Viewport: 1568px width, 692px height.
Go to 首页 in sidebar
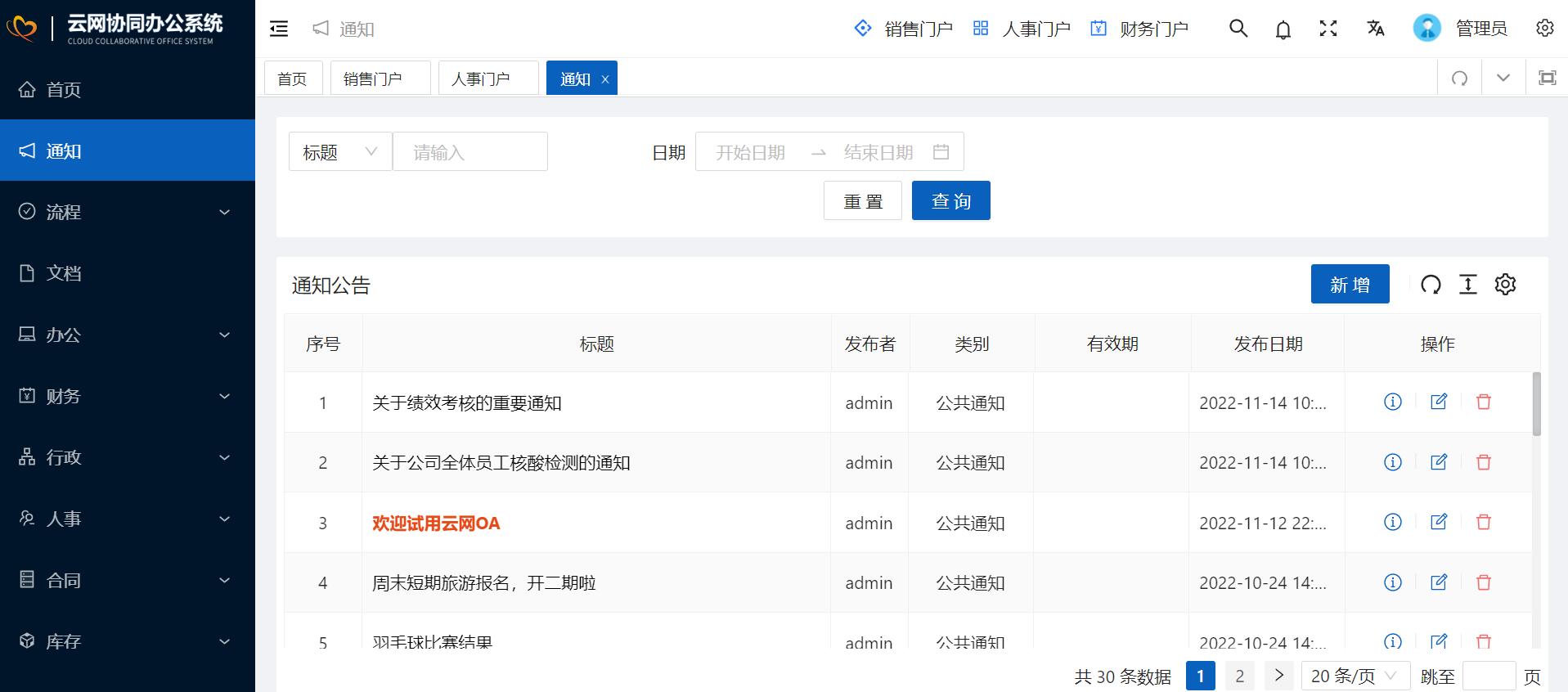pos(128,89)
